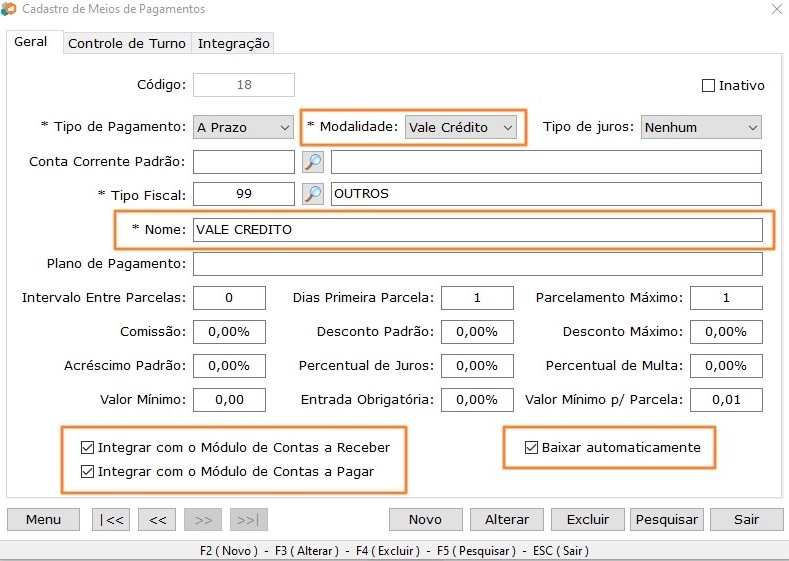Open the Tipo de juros dropdown
This screenshot has height=561, width=789.
(x=701, y=127)
